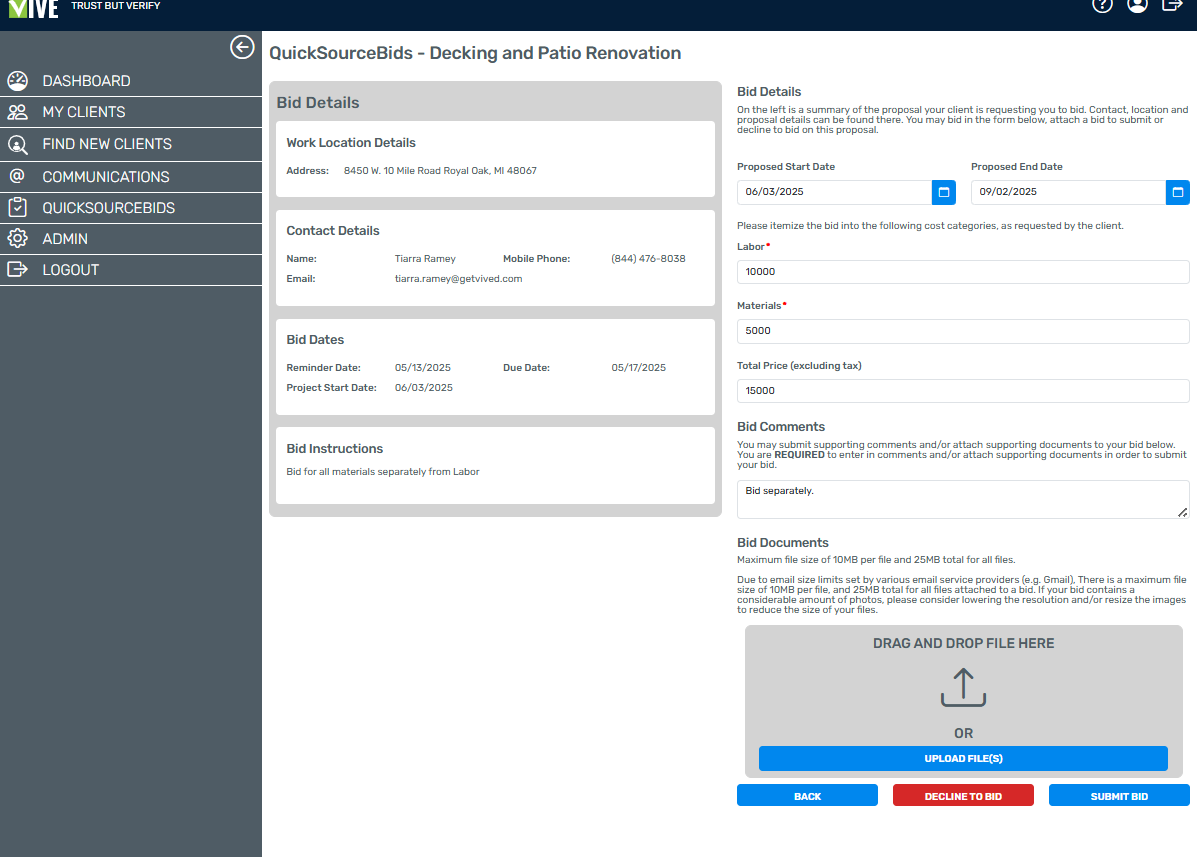Image resolution: width=1197 pixels, height=857 pixels.
Task: Open calendar picker for Proposed Start Date
Action: (x=944, y=192)
